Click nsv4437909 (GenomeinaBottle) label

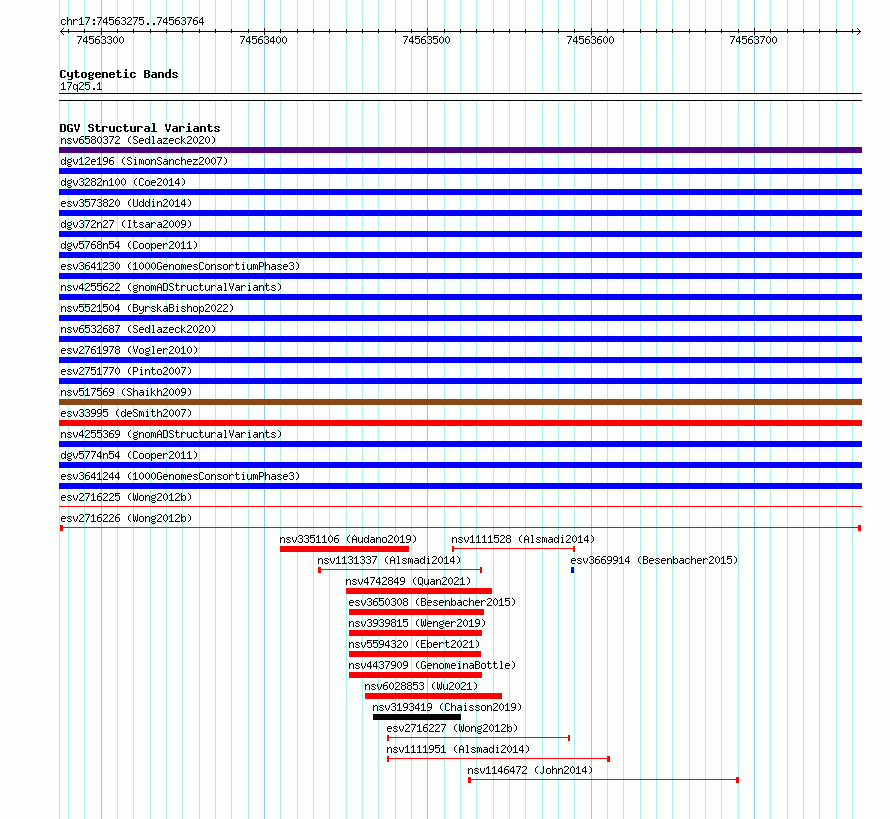coord(432,665)
